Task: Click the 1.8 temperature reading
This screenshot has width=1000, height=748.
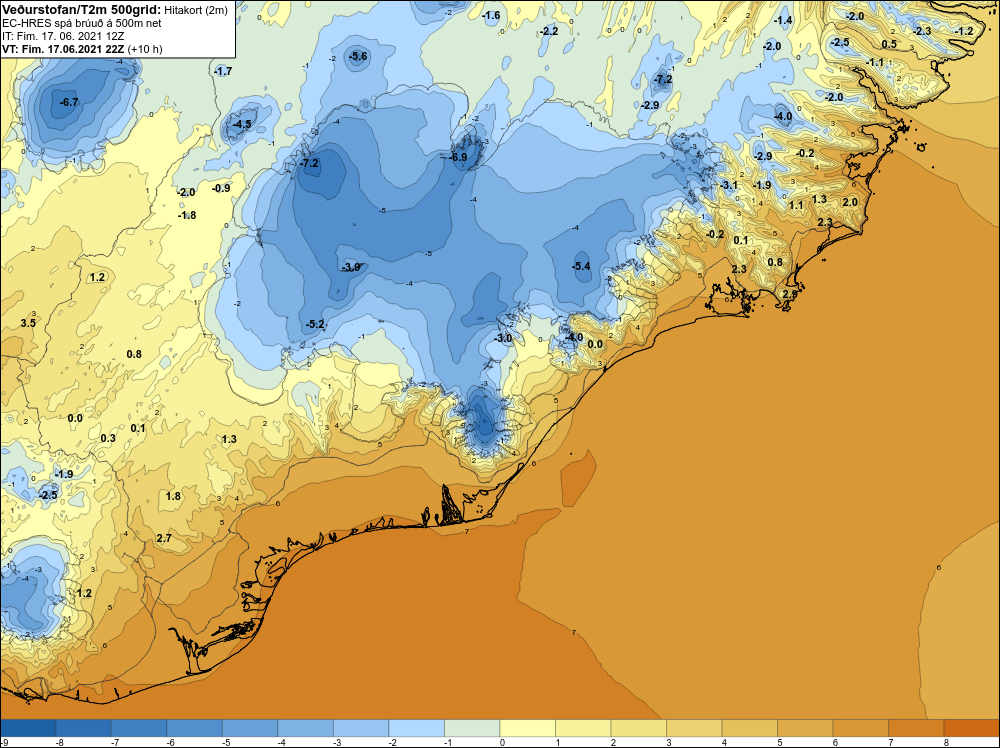Action: 173,495
